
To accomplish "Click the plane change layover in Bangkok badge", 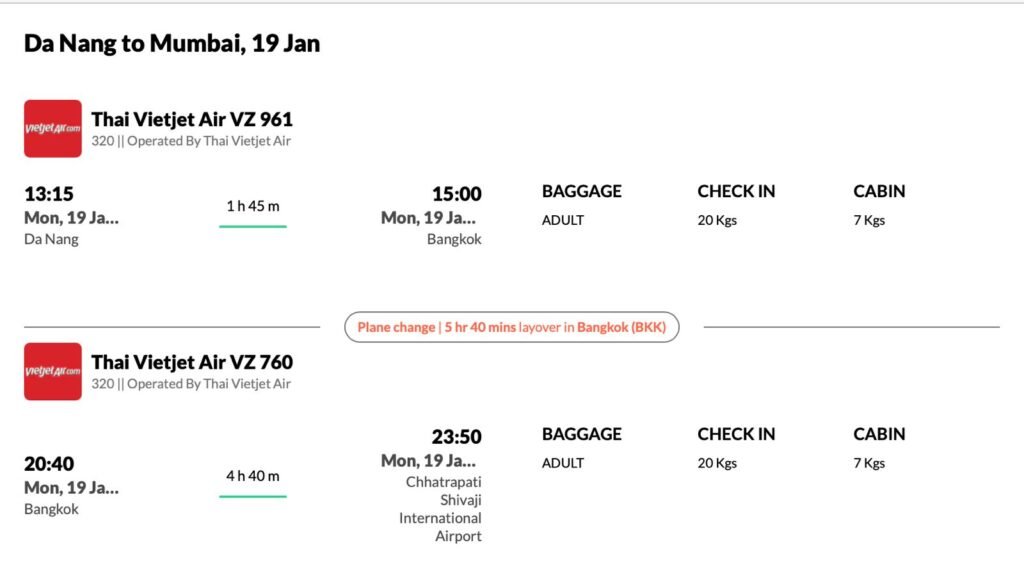I will pos(511,327).
